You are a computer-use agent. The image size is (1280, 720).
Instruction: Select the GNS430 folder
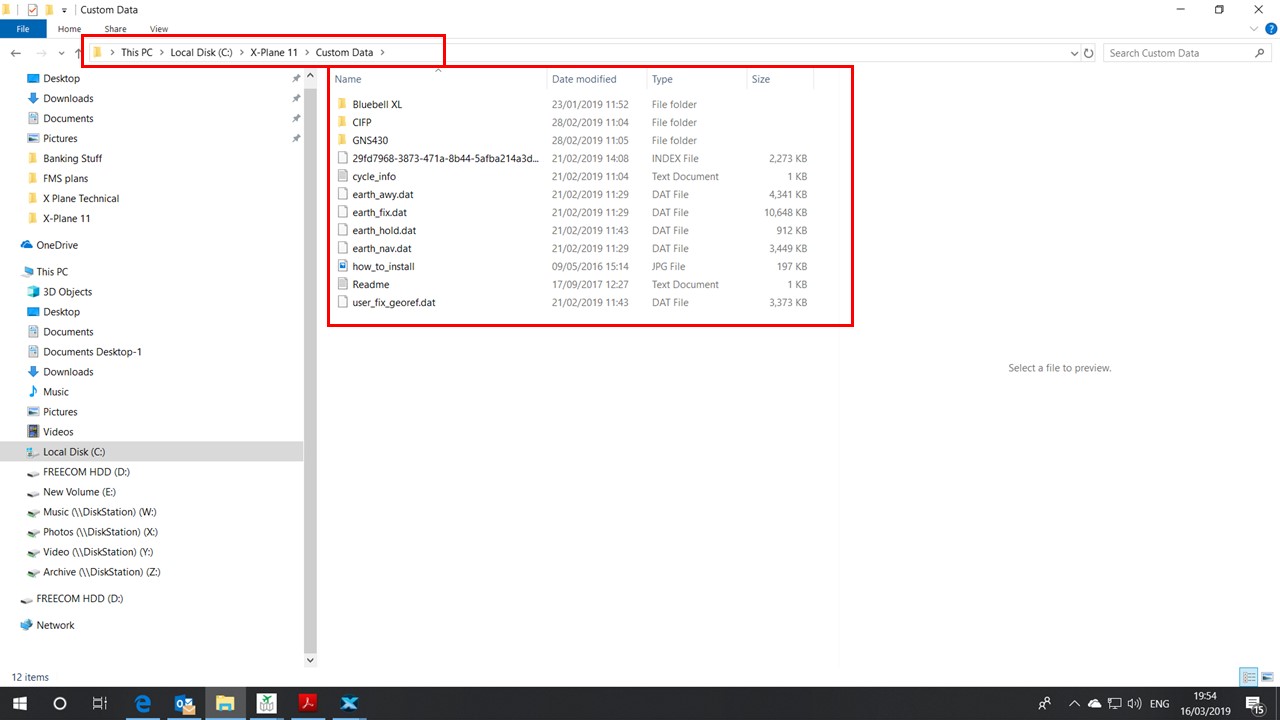pos(369,140)
